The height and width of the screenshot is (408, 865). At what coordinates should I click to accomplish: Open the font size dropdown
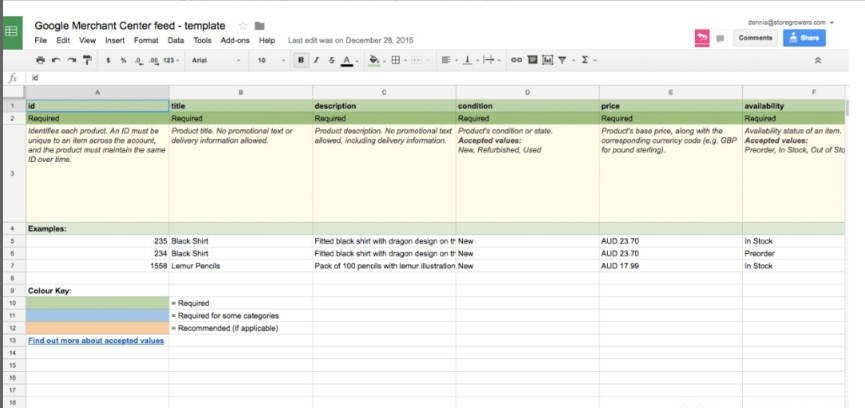click(x=271, y=60)
